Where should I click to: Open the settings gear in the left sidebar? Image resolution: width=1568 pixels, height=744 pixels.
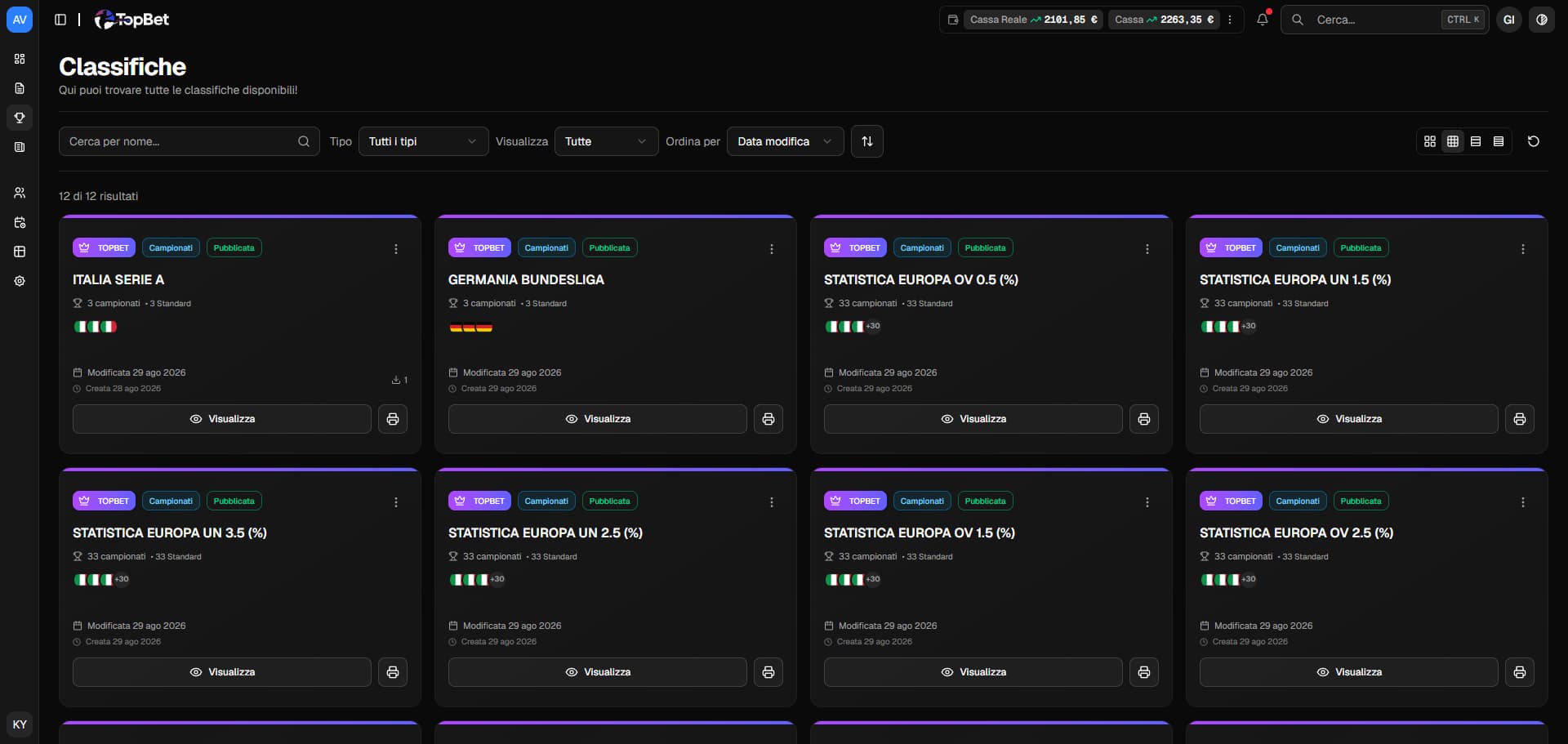(x=20, y=281)
